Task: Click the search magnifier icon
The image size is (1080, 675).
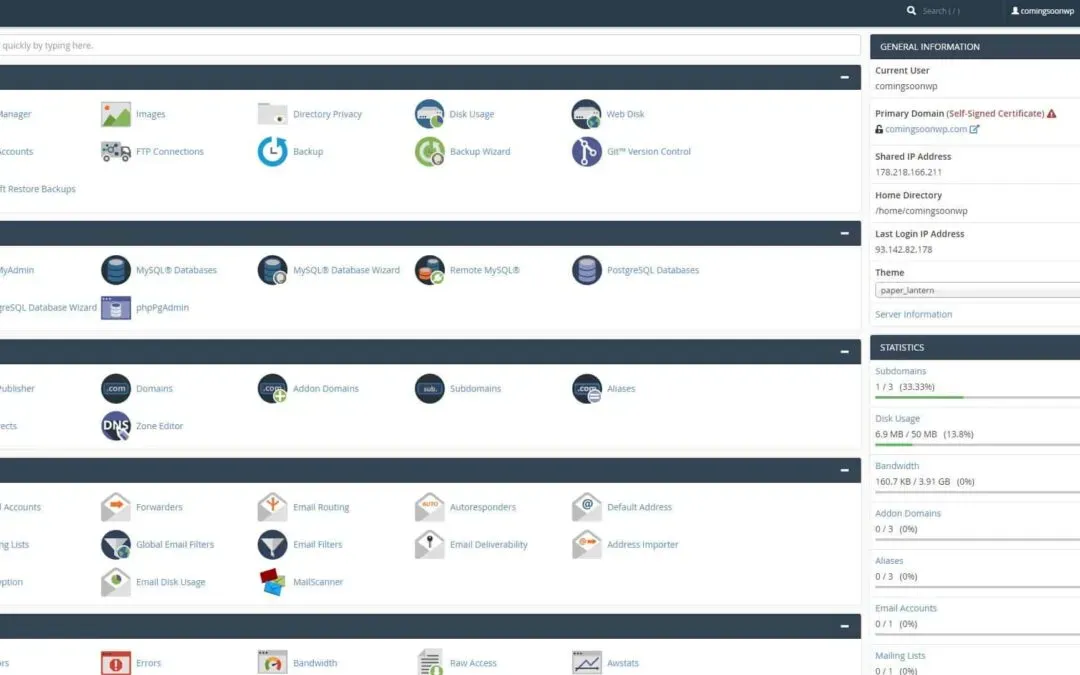Action: tap(911, 11)
